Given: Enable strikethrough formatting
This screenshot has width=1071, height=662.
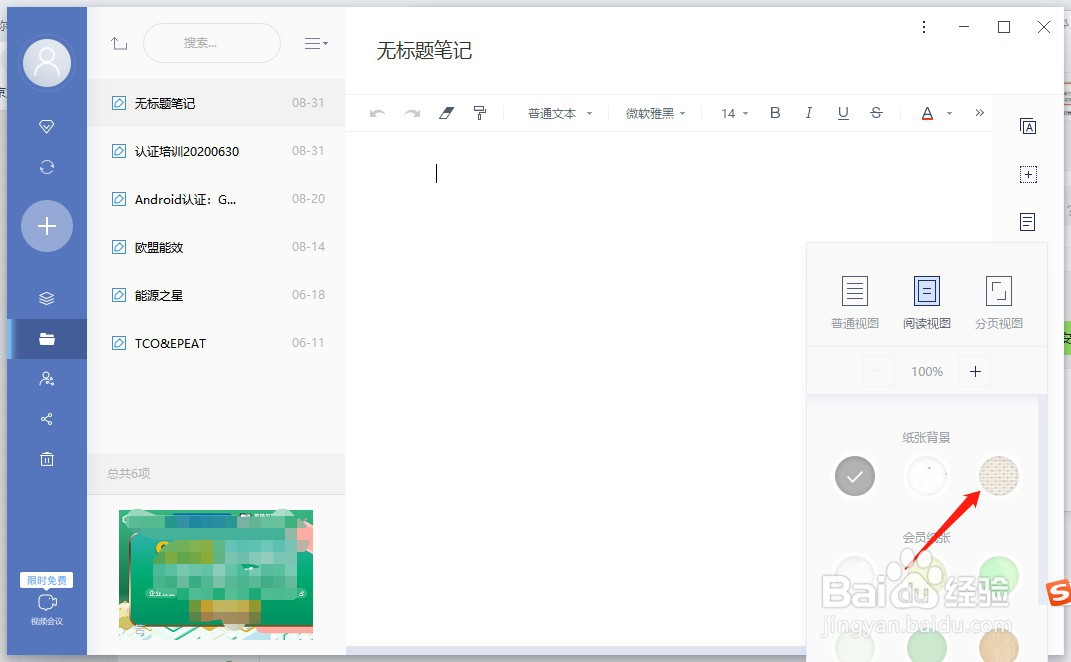Looking at the screenshot, I should [877, 113].
